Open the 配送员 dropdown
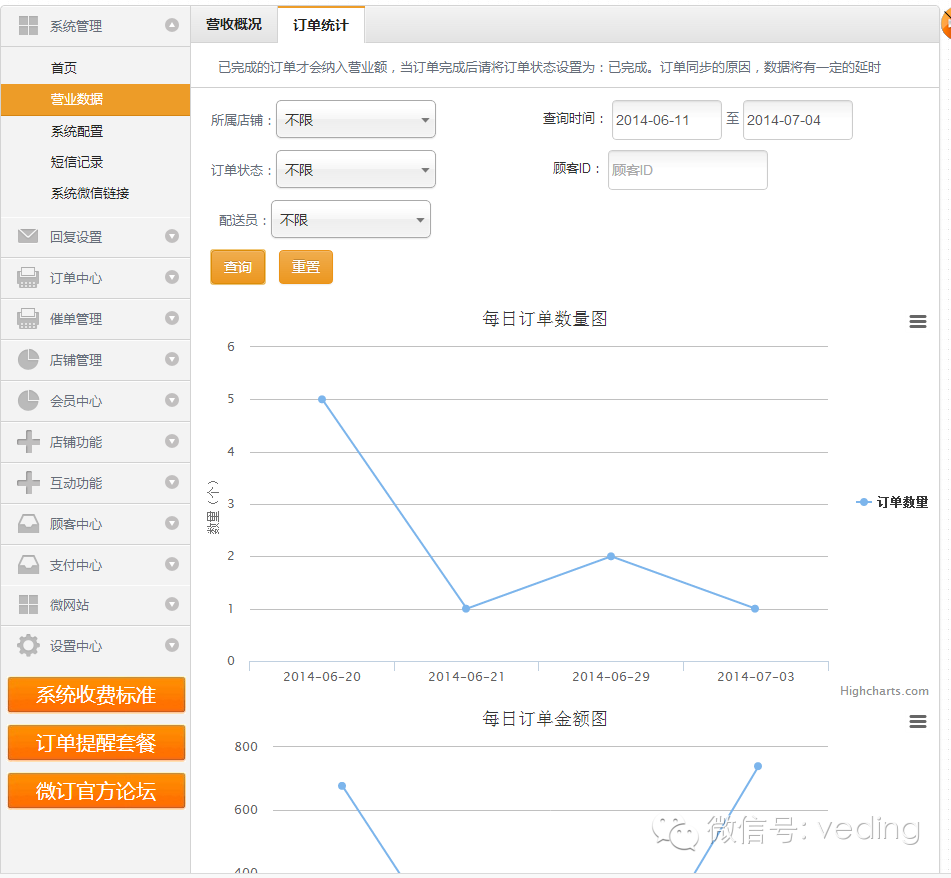 click(351, 219)
